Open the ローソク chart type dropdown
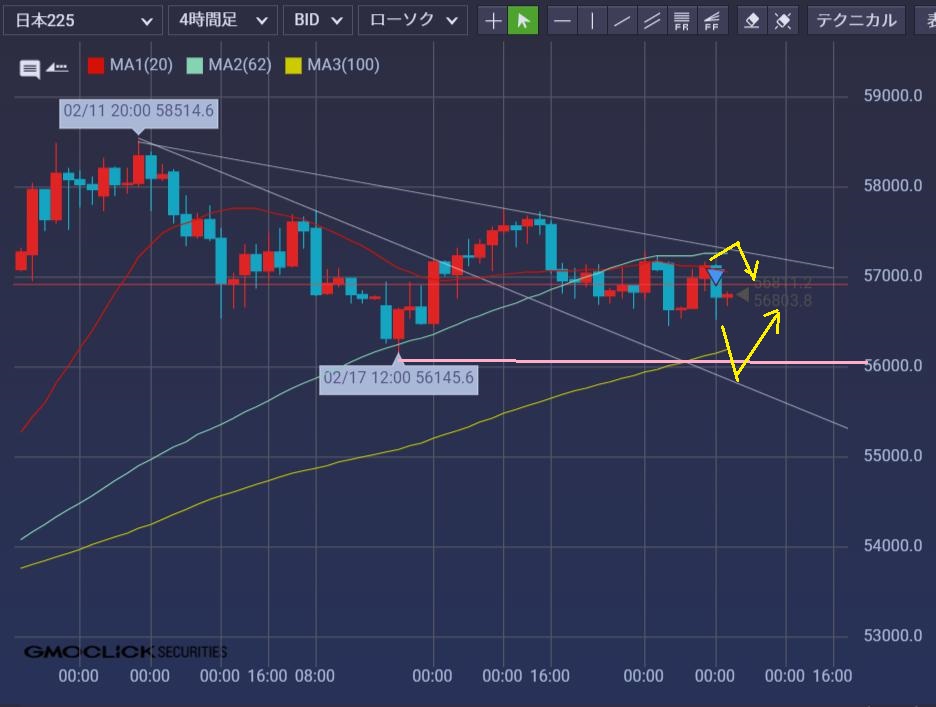Viewport: 936px width, 707px height. 412,20
